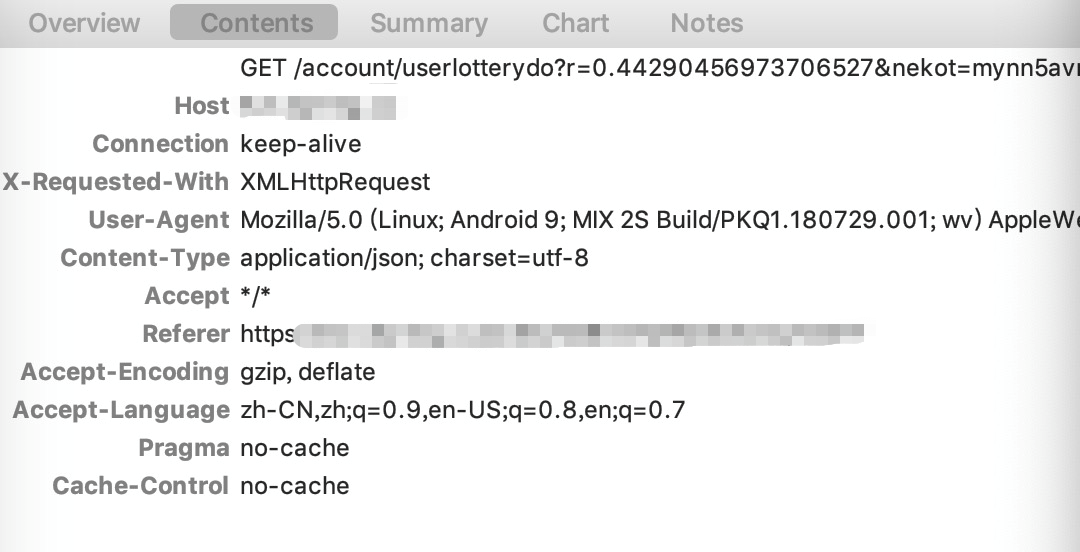Click the Connection header name
The height and width of the screenshot is (552, 1080).
[160, 144]
